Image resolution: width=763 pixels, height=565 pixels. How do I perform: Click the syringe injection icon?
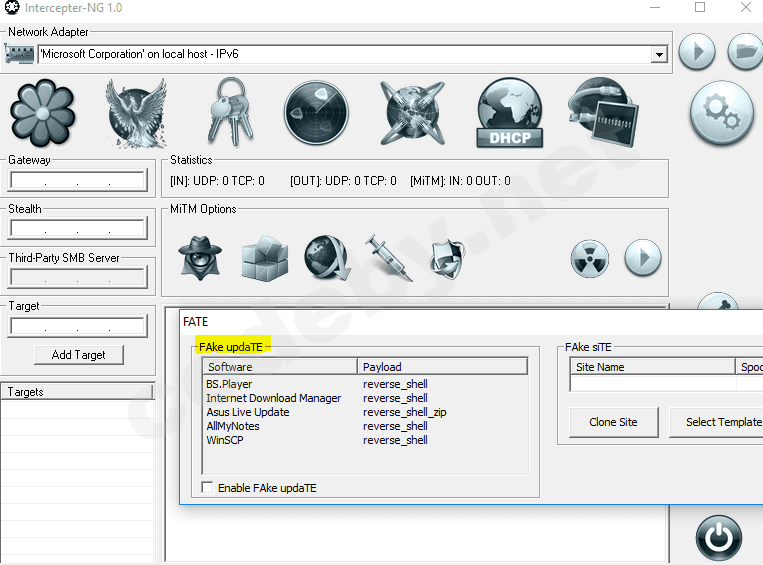pyautogui.click(x=388, y=258)
